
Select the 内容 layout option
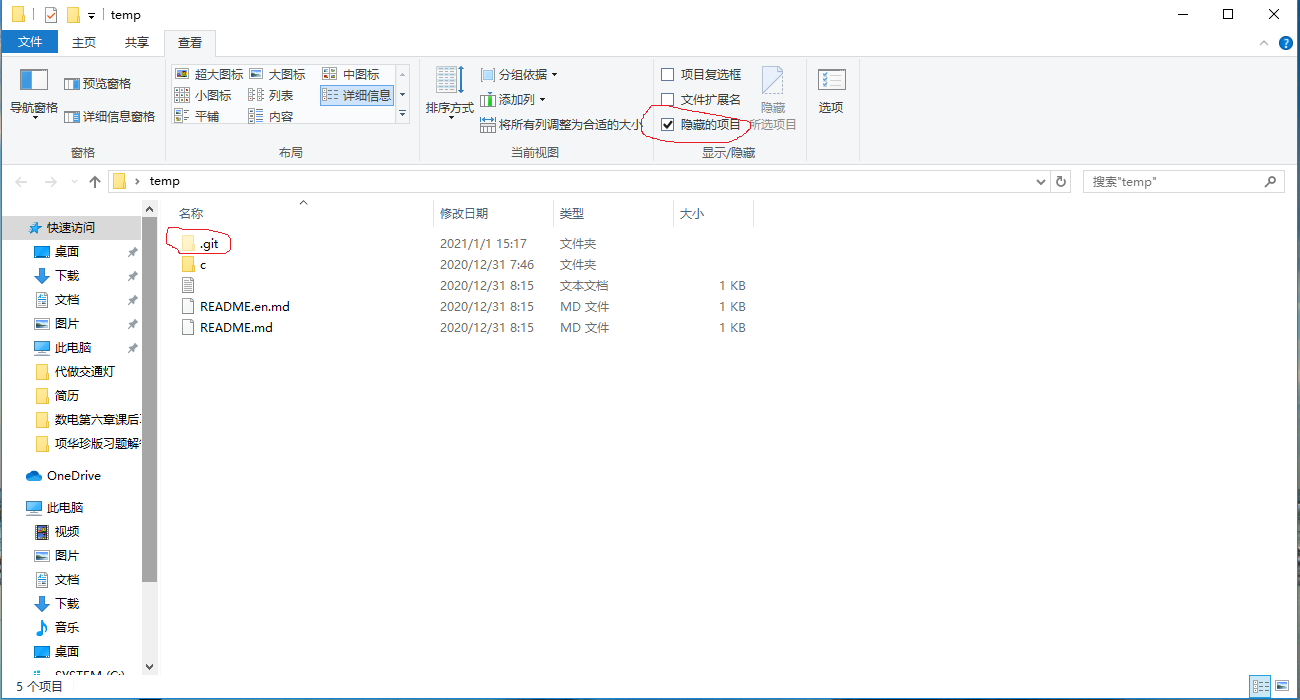coord(271,116)
